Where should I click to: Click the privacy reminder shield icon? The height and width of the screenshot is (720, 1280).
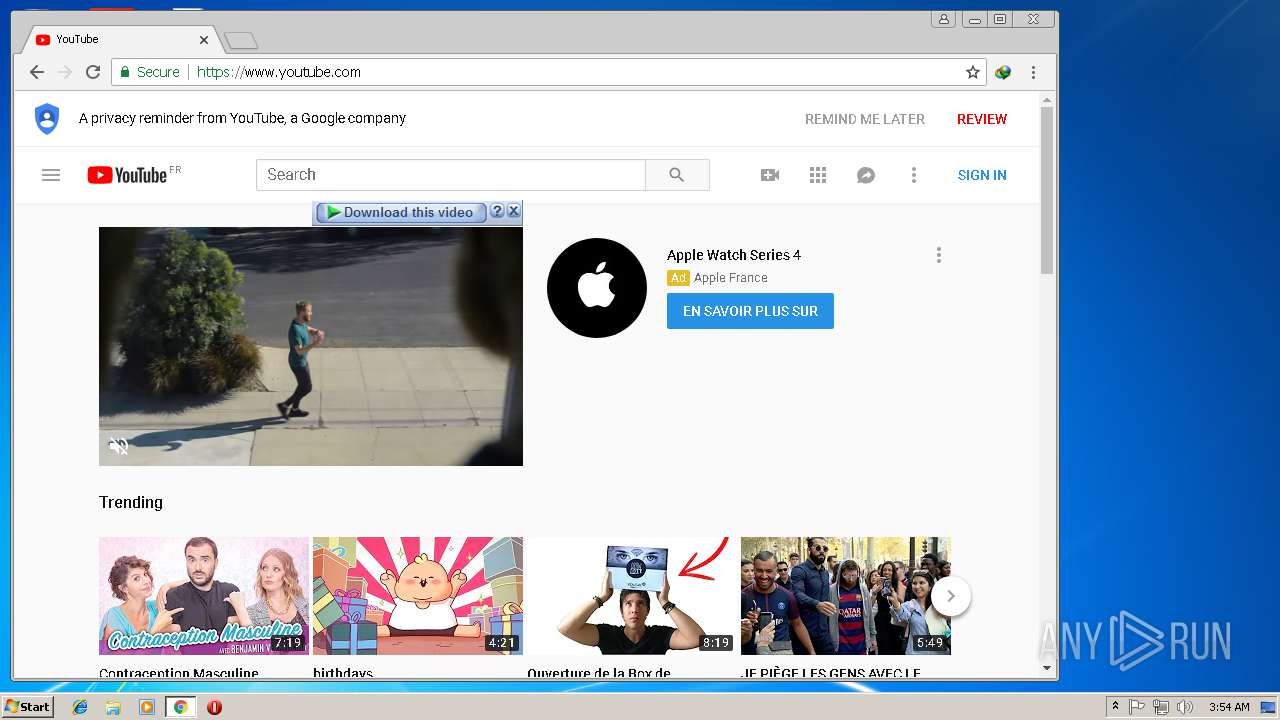(47, 118)
